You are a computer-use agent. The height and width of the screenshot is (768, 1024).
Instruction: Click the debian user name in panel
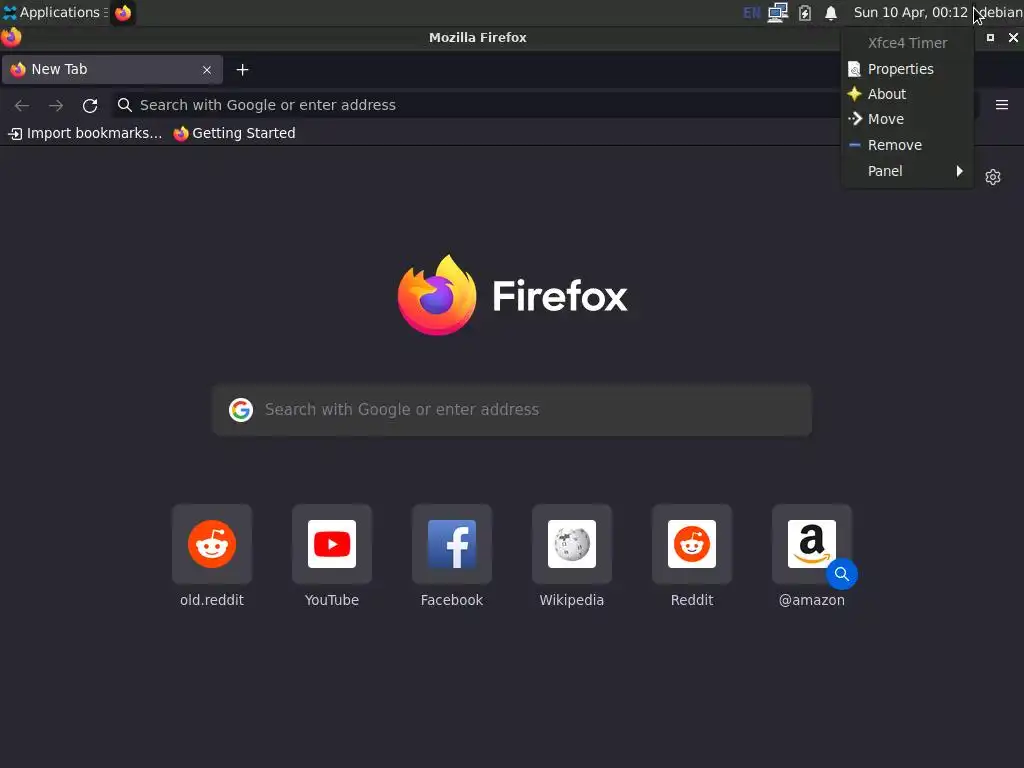(1000, 12)
